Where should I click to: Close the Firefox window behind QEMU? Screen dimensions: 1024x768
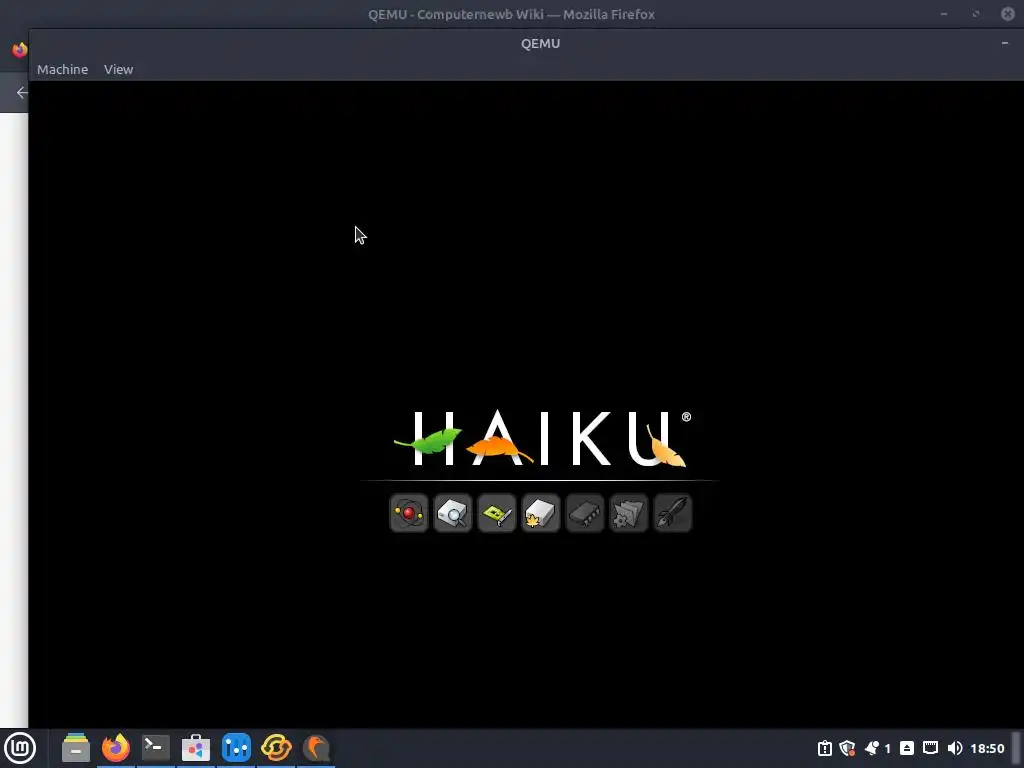(x=1008, y=14)
